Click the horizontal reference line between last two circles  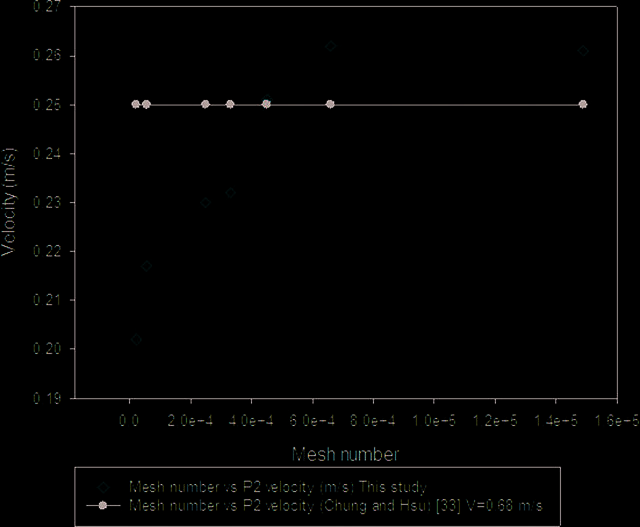pyautogui.click(x=456, y=105)
